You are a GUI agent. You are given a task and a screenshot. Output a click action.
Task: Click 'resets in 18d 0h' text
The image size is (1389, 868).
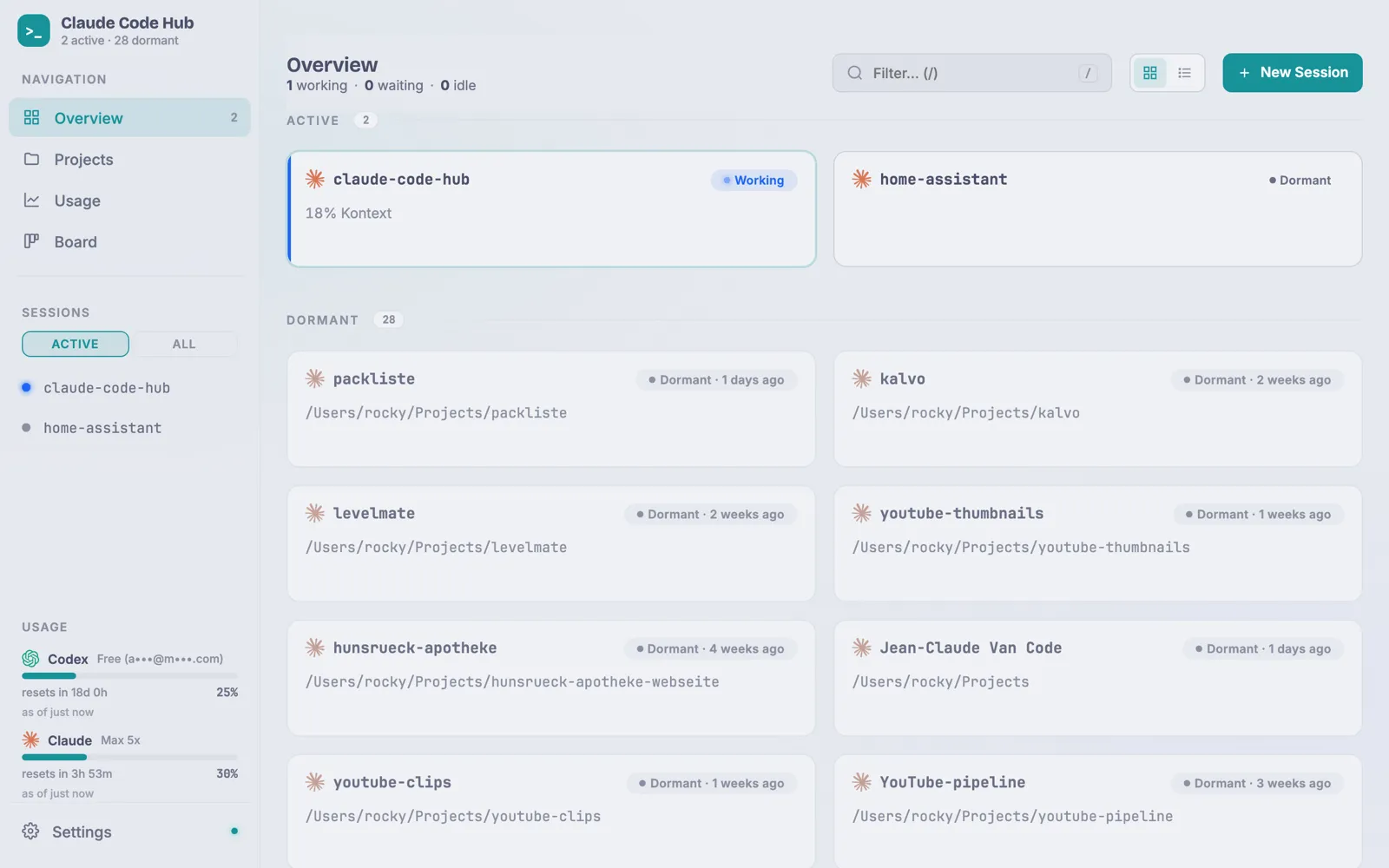coord(64,692)
